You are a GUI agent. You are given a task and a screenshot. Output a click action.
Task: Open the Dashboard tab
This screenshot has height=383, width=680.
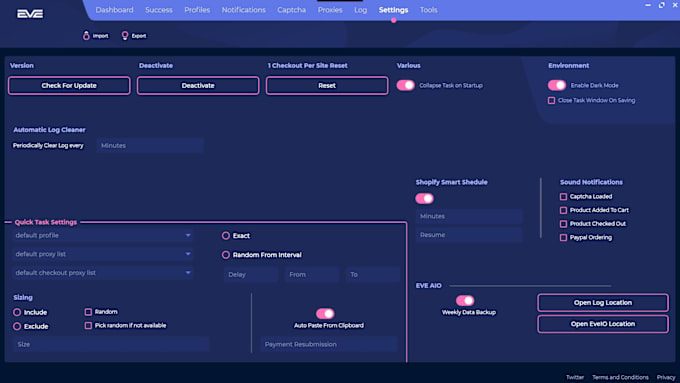click(x=114, y=10)
